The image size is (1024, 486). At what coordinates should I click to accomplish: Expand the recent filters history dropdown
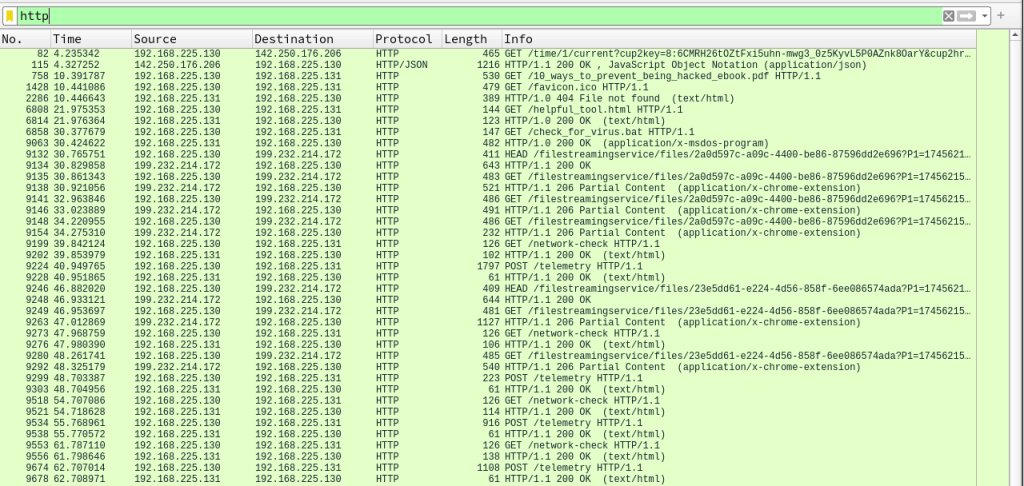coord(985,16)
